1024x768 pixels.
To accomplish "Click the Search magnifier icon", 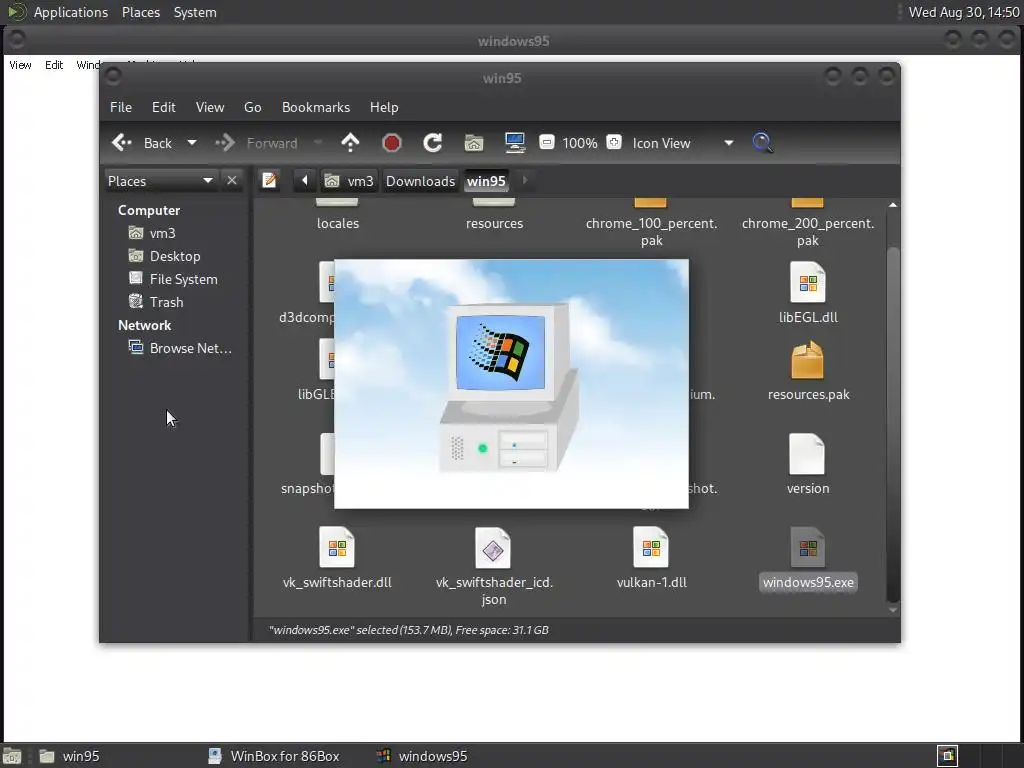I will pyautogui.click(x=762, y=143).
